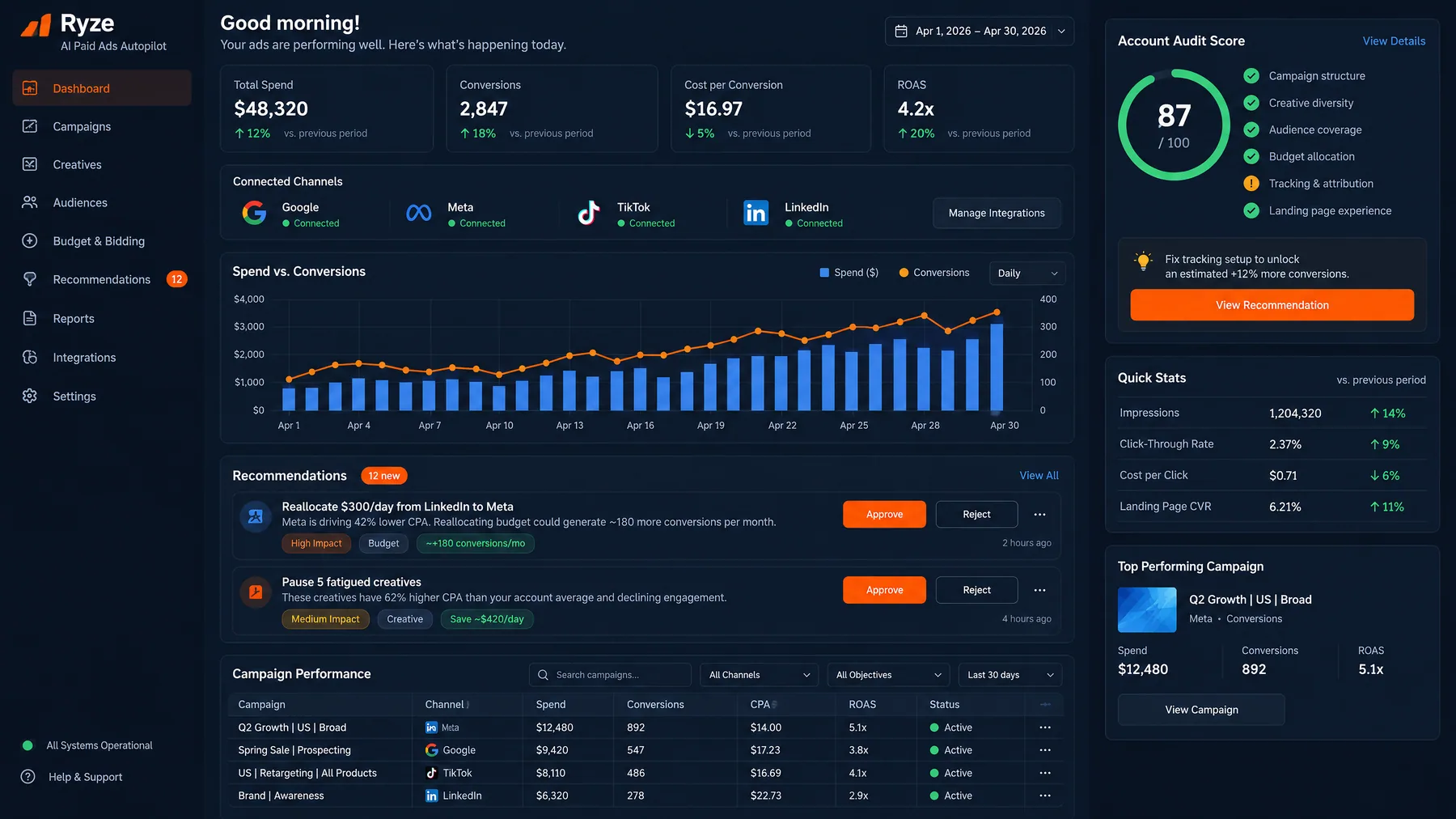Click the 12 new recommendations badge
The image size is (1456, 819).
(x=384, y=476)
